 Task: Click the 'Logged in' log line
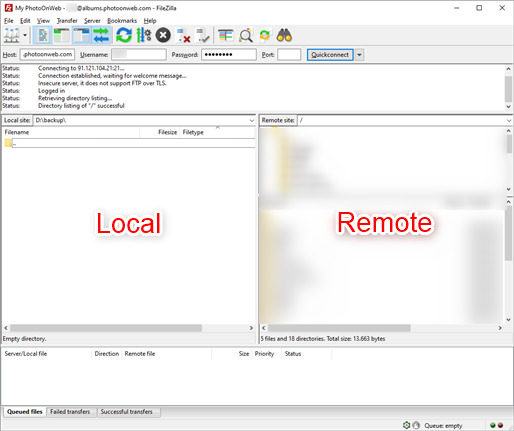[51, 91]
